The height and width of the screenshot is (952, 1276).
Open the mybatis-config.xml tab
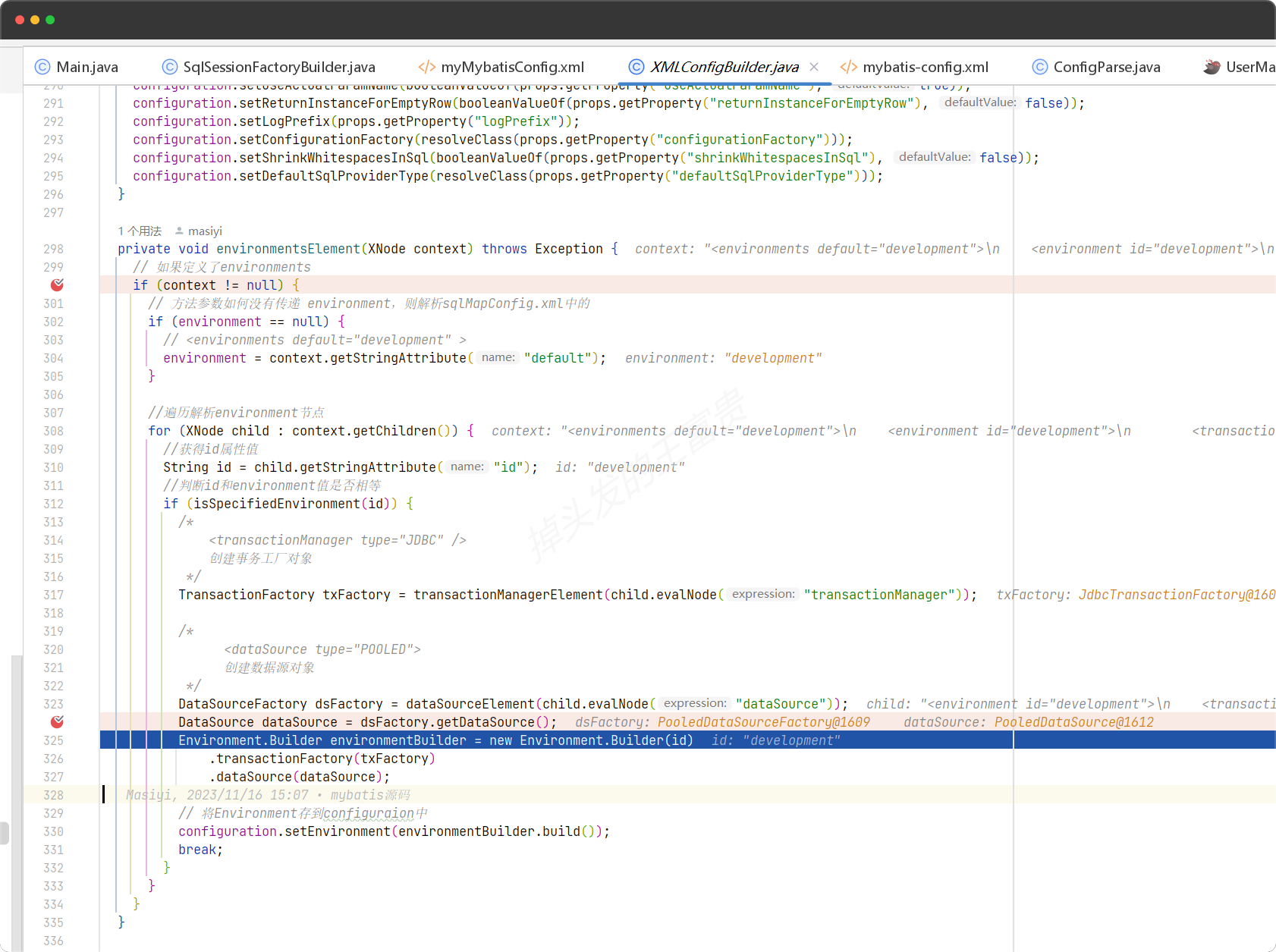[x=914, y=67]
